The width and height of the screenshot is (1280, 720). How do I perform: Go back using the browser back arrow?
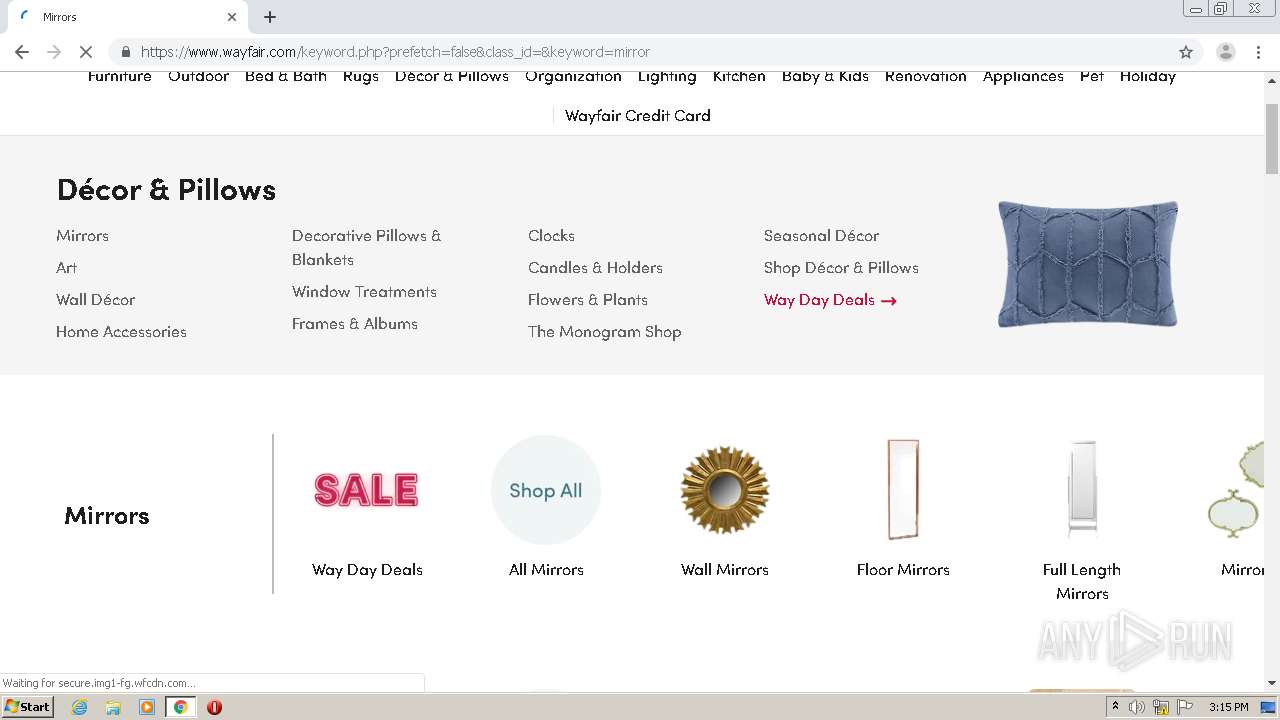point(22,52)
